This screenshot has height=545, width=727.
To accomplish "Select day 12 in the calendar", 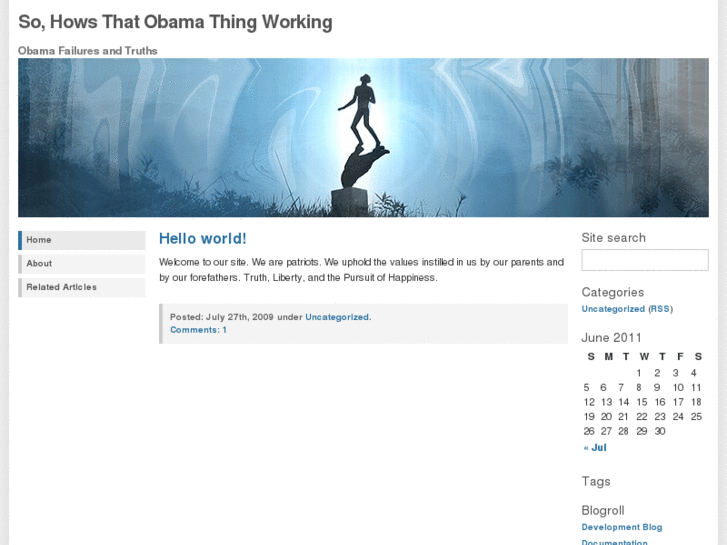I will [589, 402].
